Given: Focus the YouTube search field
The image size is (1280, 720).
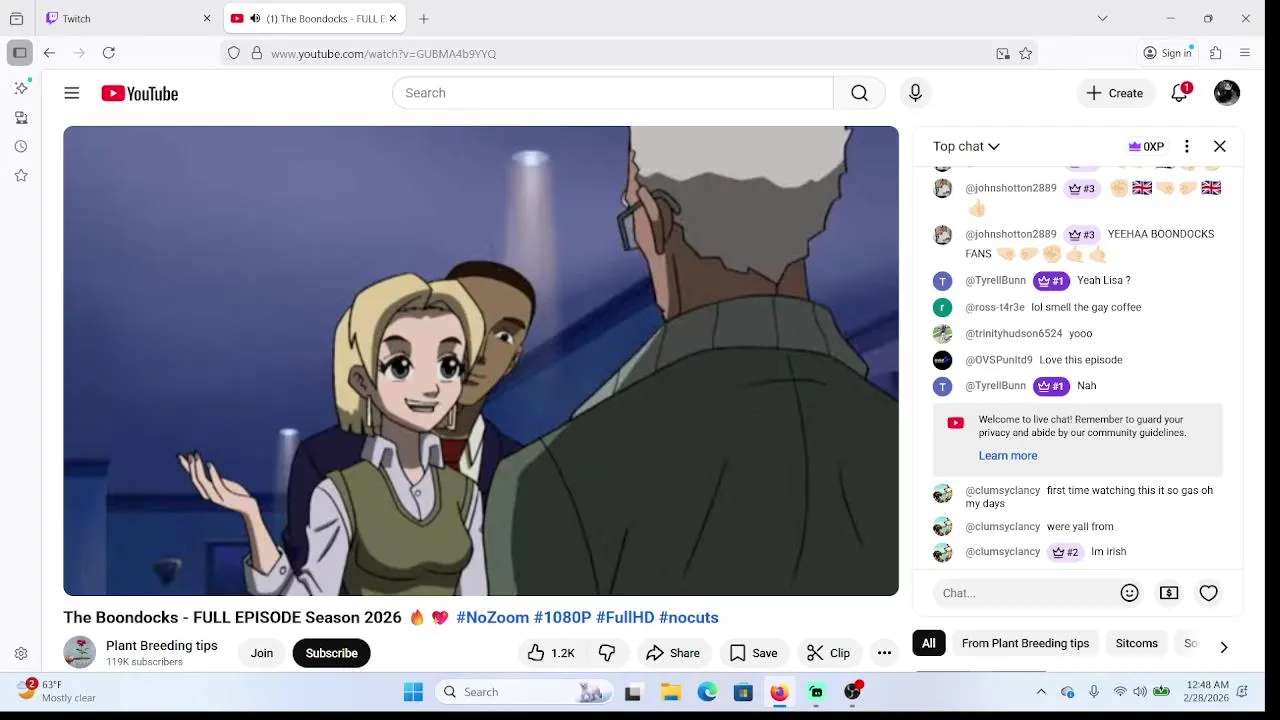Looking at the screenshot, I should point(613,93).
